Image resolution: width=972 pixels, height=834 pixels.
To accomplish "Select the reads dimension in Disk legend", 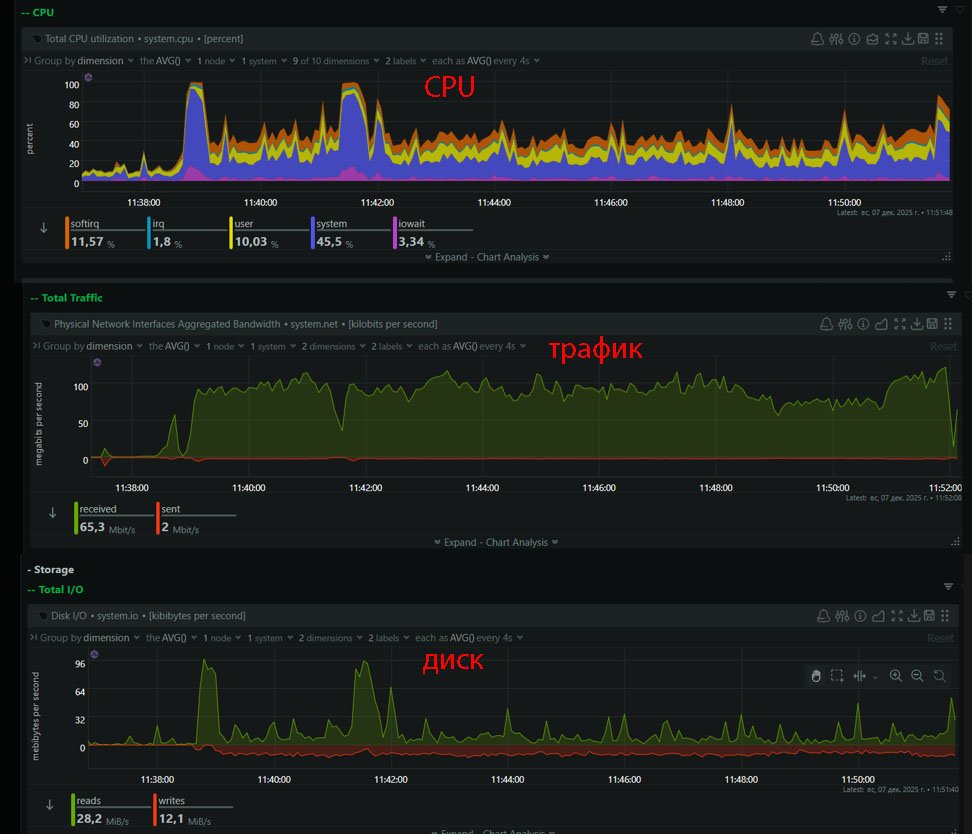I will (90, 801).
